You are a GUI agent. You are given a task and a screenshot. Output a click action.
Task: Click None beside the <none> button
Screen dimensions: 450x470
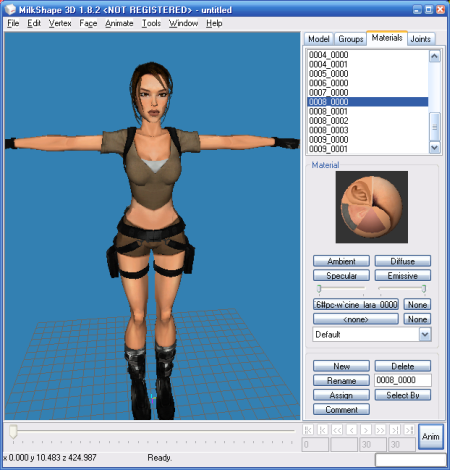point(417,319)
